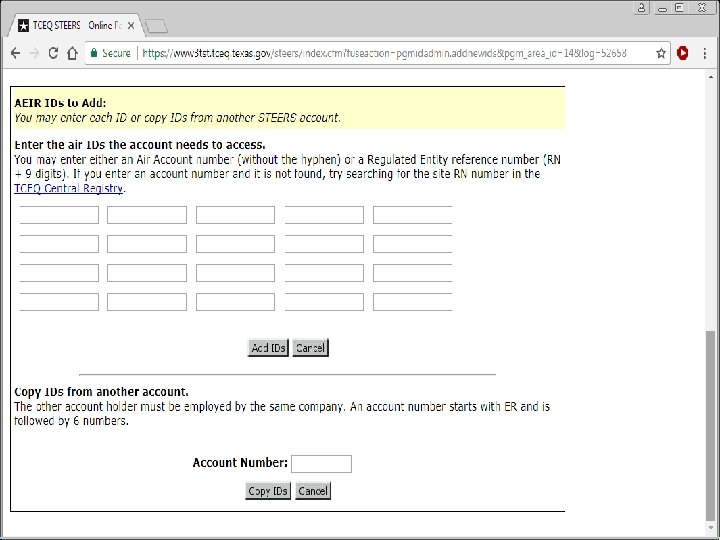
Task: Click Cancel next to Copy IDs
Action: click(x=313, y=491)
